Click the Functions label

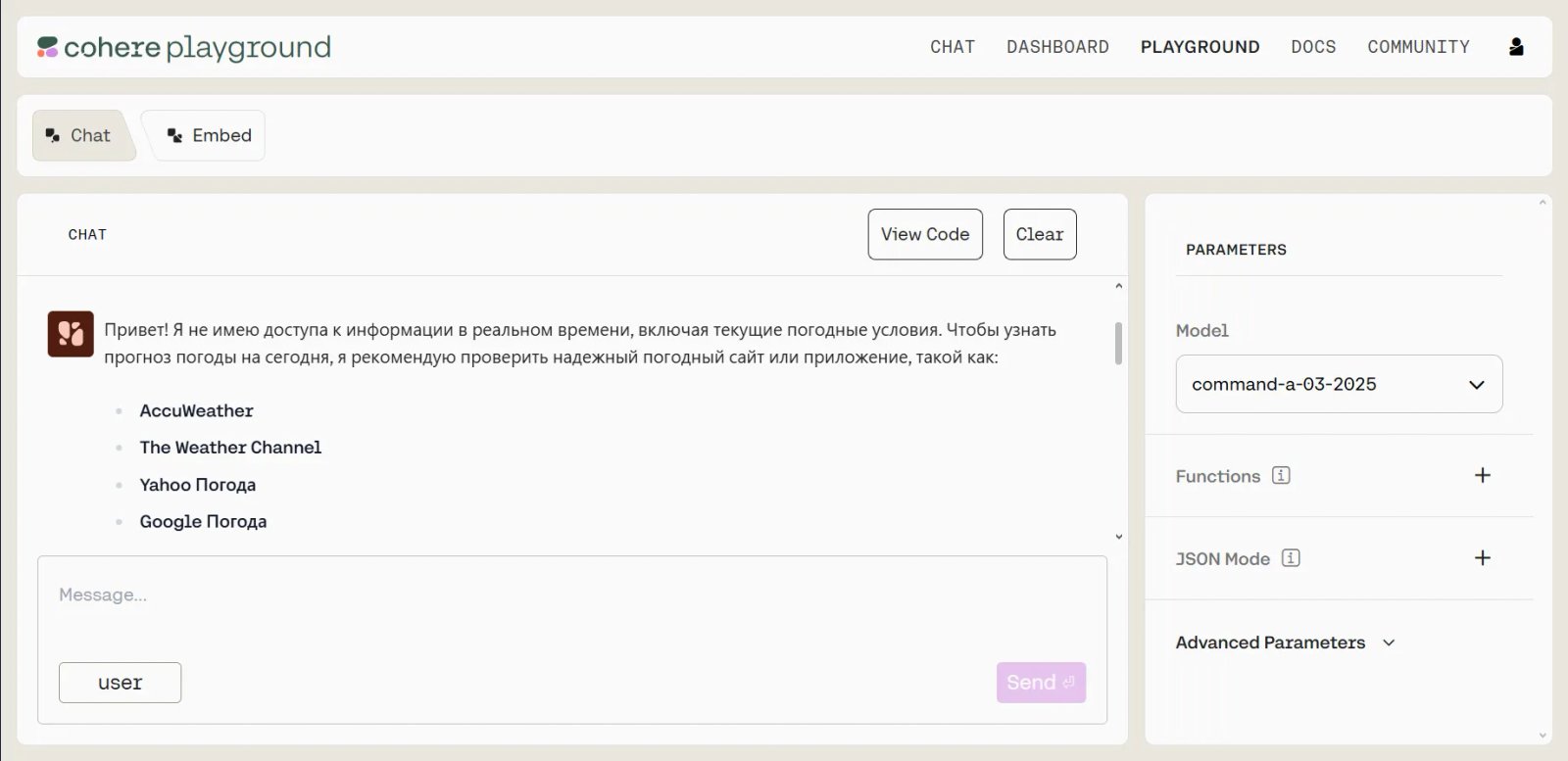1218,476
